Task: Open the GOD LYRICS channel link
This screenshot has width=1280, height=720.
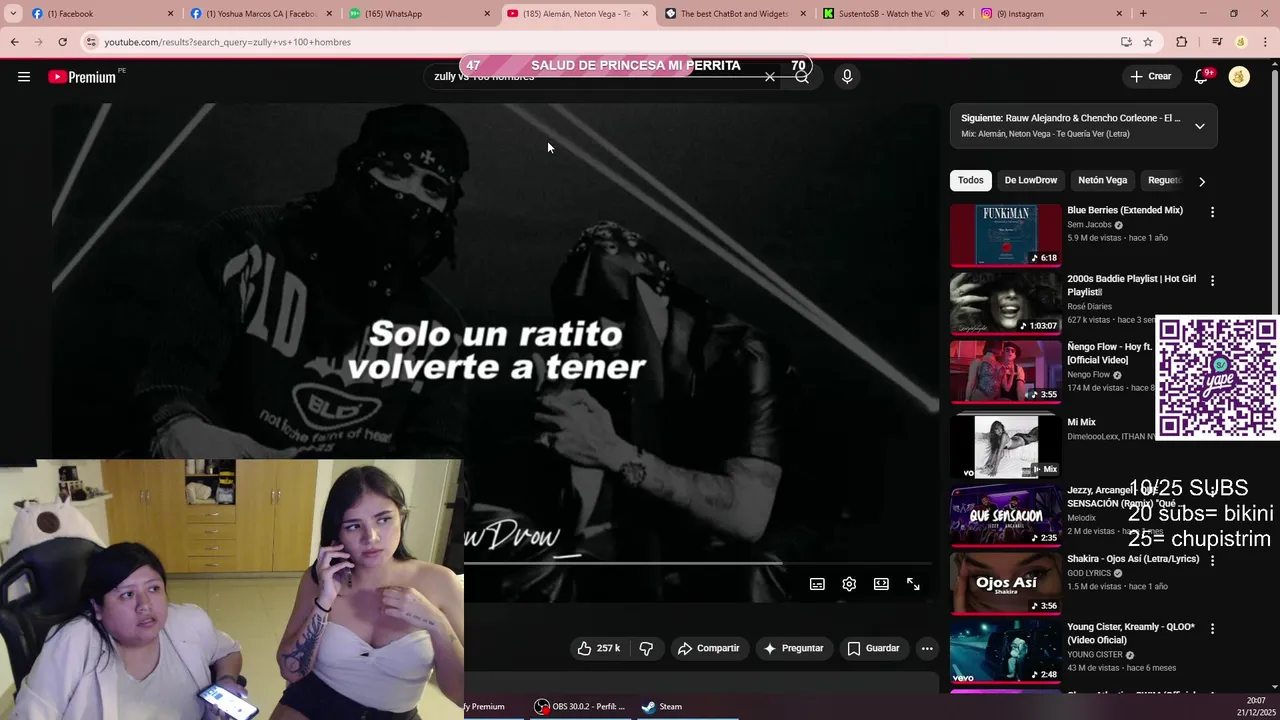Action: [1089, 573]
